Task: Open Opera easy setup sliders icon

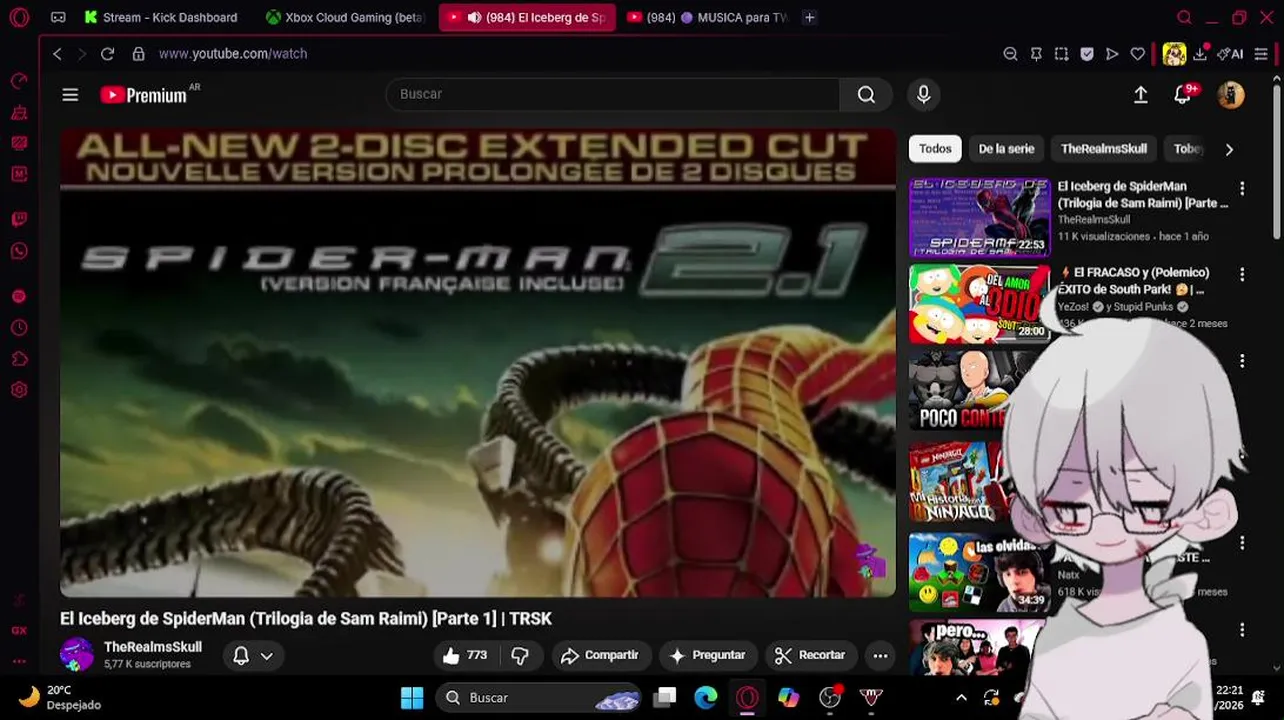Action: point(1261,54)
